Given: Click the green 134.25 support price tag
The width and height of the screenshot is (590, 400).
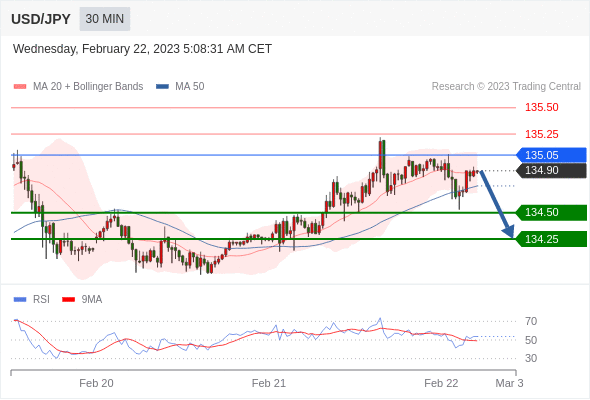Looking at the screenshot, I should (x=551, y=239).
